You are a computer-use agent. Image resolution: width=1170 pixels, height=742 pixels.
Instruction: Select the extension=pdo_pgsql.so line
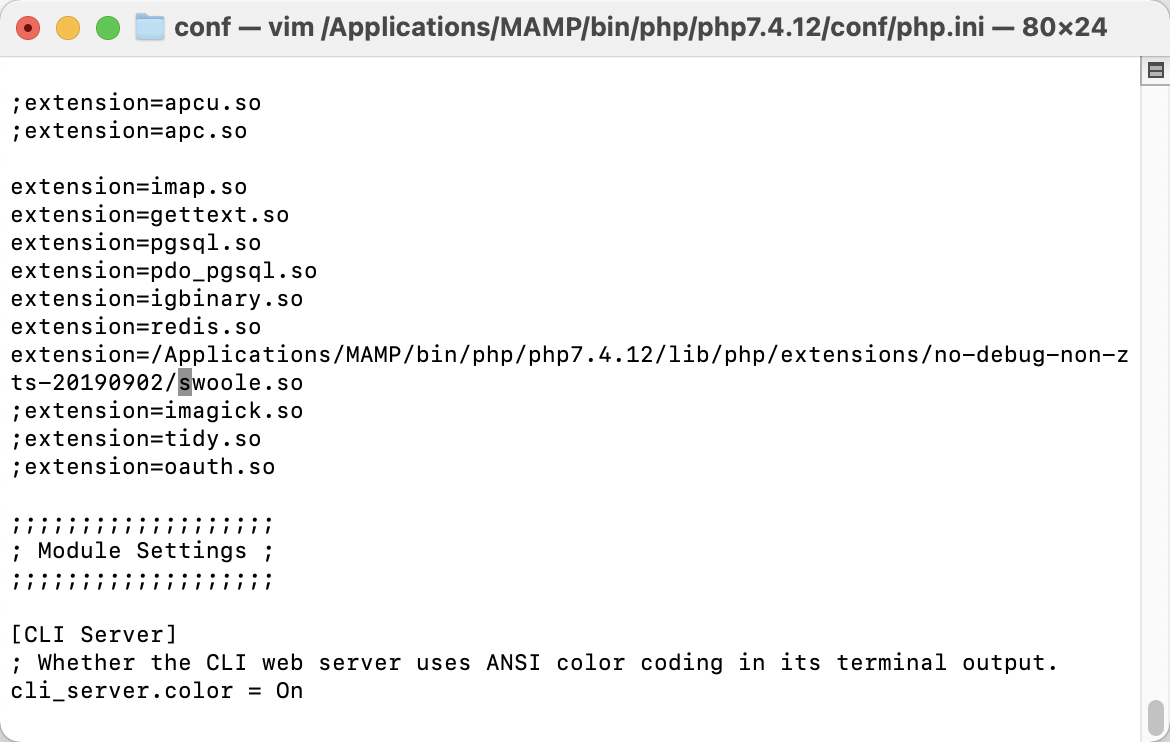[164, 271]
